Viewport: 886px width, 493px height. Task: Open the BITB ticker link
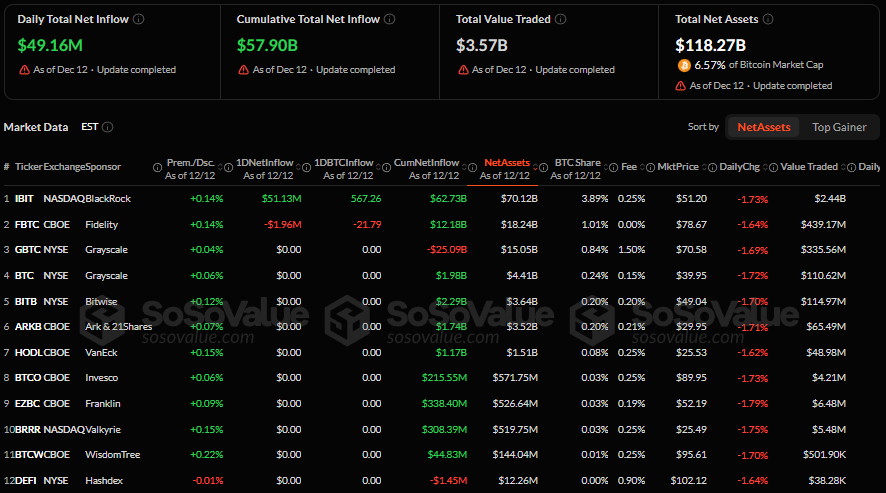pyautogui.click(x=25, y=302)
